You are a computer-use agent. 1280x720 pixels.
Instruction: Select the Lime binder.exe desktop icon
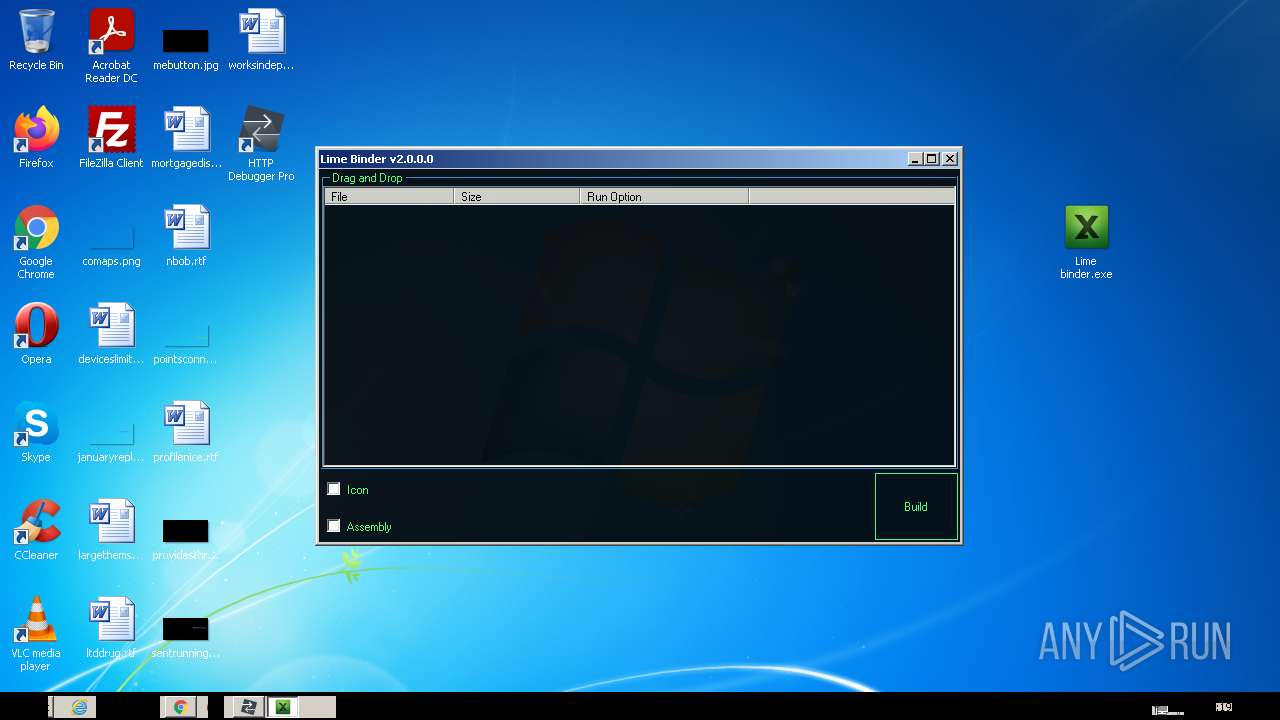tap(1086, 242)
